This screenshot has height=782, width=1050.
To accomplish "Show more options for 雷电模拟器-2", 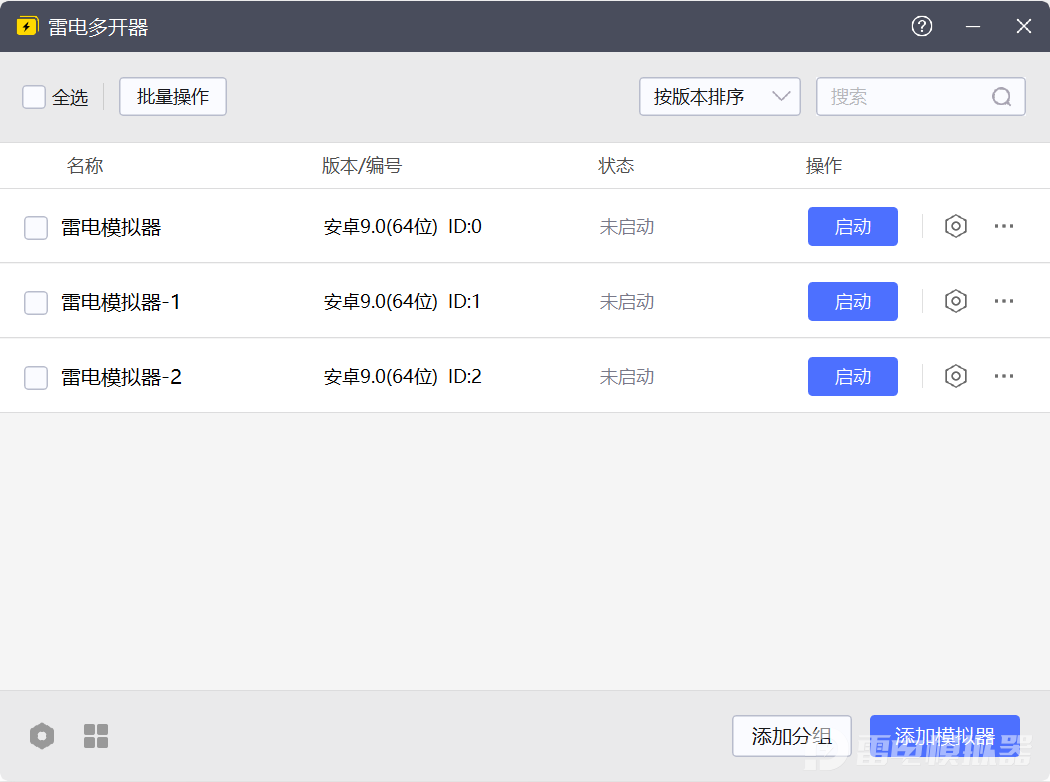I will click(1004, 376).
